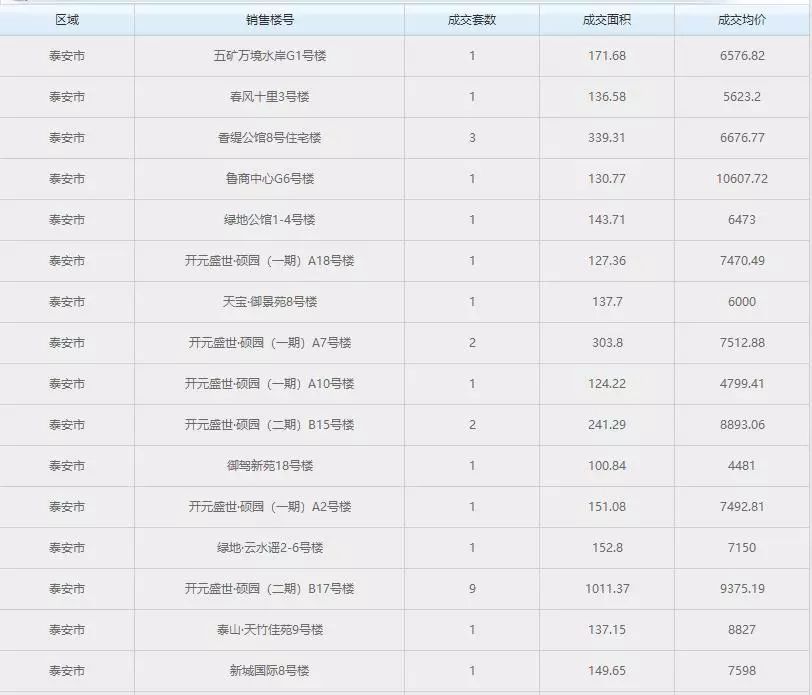Click average price 7492.81
Screen dimensions: 812x695
pos(742,506)
